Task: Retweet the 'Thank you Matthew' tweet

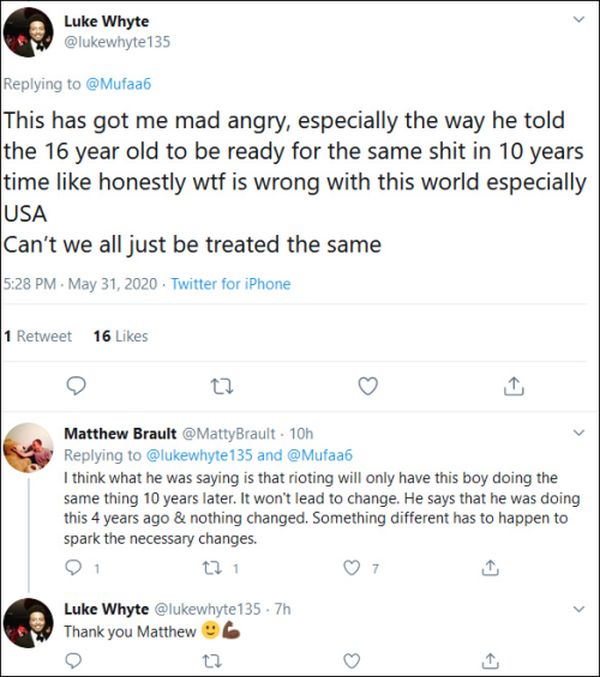Action: (211, 661)
